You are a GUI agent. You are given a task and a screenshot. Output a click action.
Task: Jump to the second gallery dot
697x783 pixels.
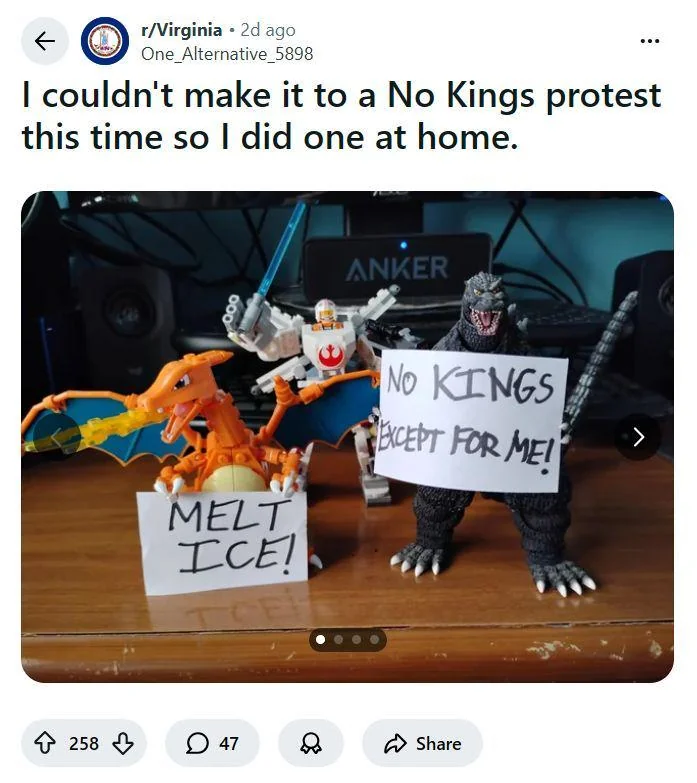[338, 639]
